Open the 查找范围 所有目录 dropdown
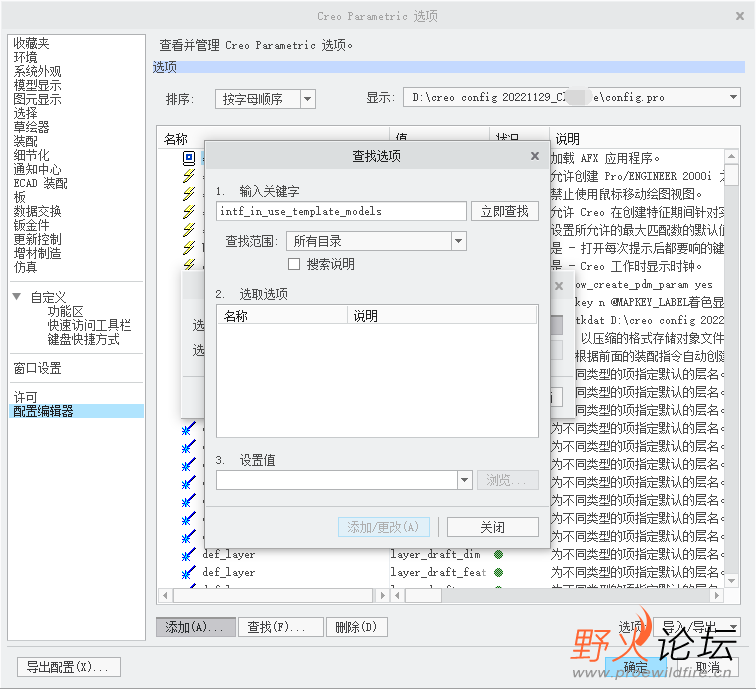The width and height of the screenshot is (756, 689). [x=459, y=241]
